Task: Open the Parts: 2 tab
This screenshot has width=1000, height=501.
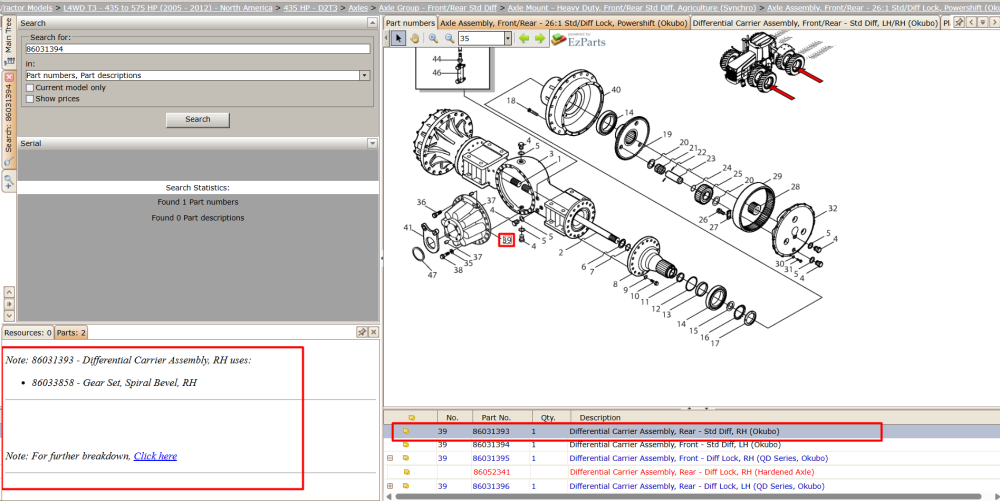Action: click(71, 333)
